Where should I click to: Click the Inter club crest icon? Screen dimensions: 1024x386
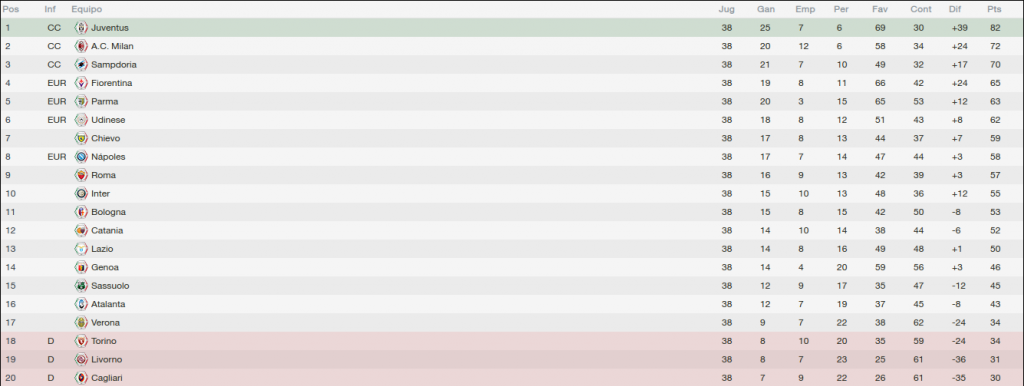click(x=81, y=194)
